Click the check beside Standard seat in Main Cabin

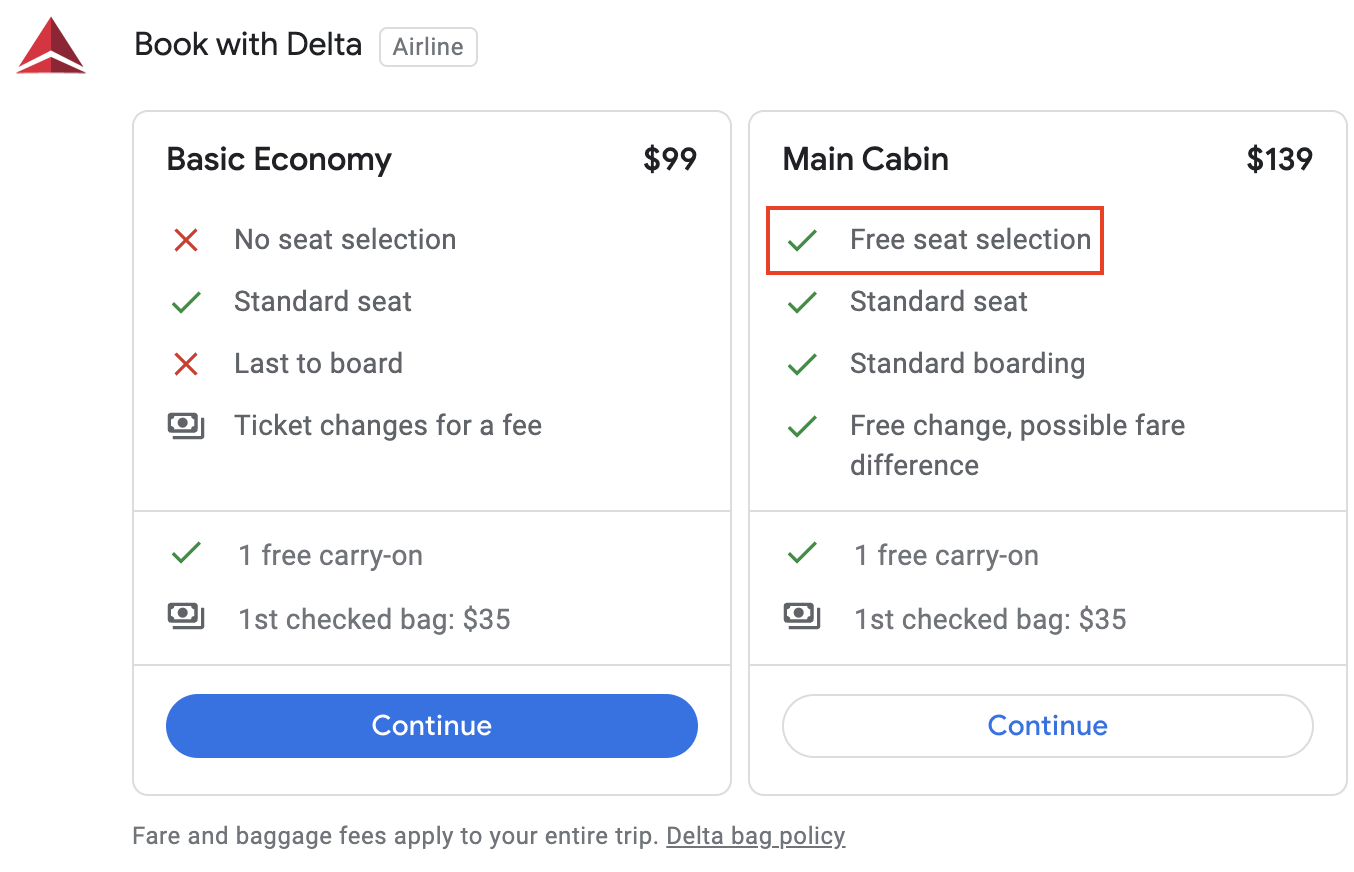pos(801,301)
